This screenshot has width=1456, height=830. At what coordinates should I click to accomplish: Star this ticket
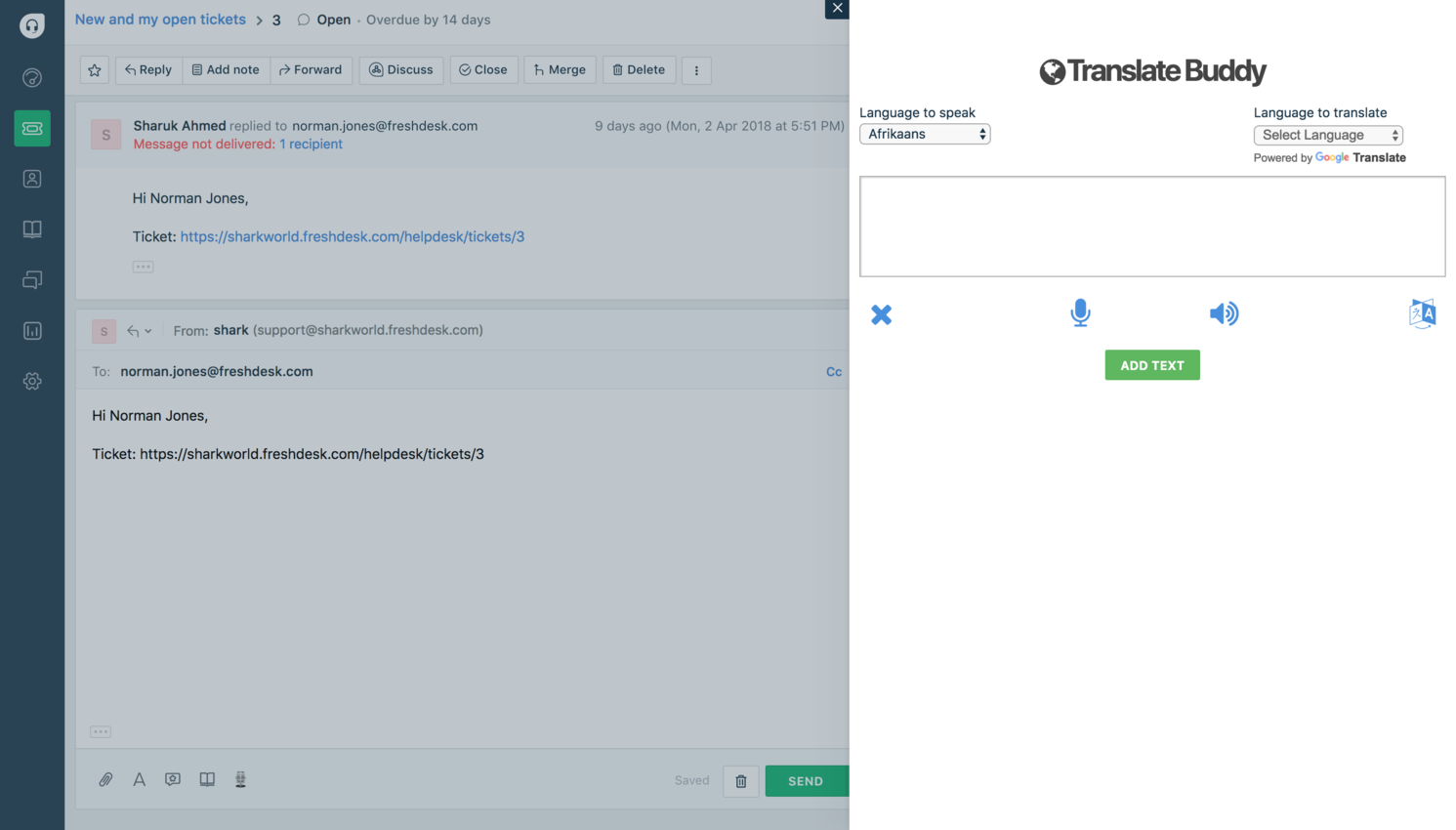(95, 70)
